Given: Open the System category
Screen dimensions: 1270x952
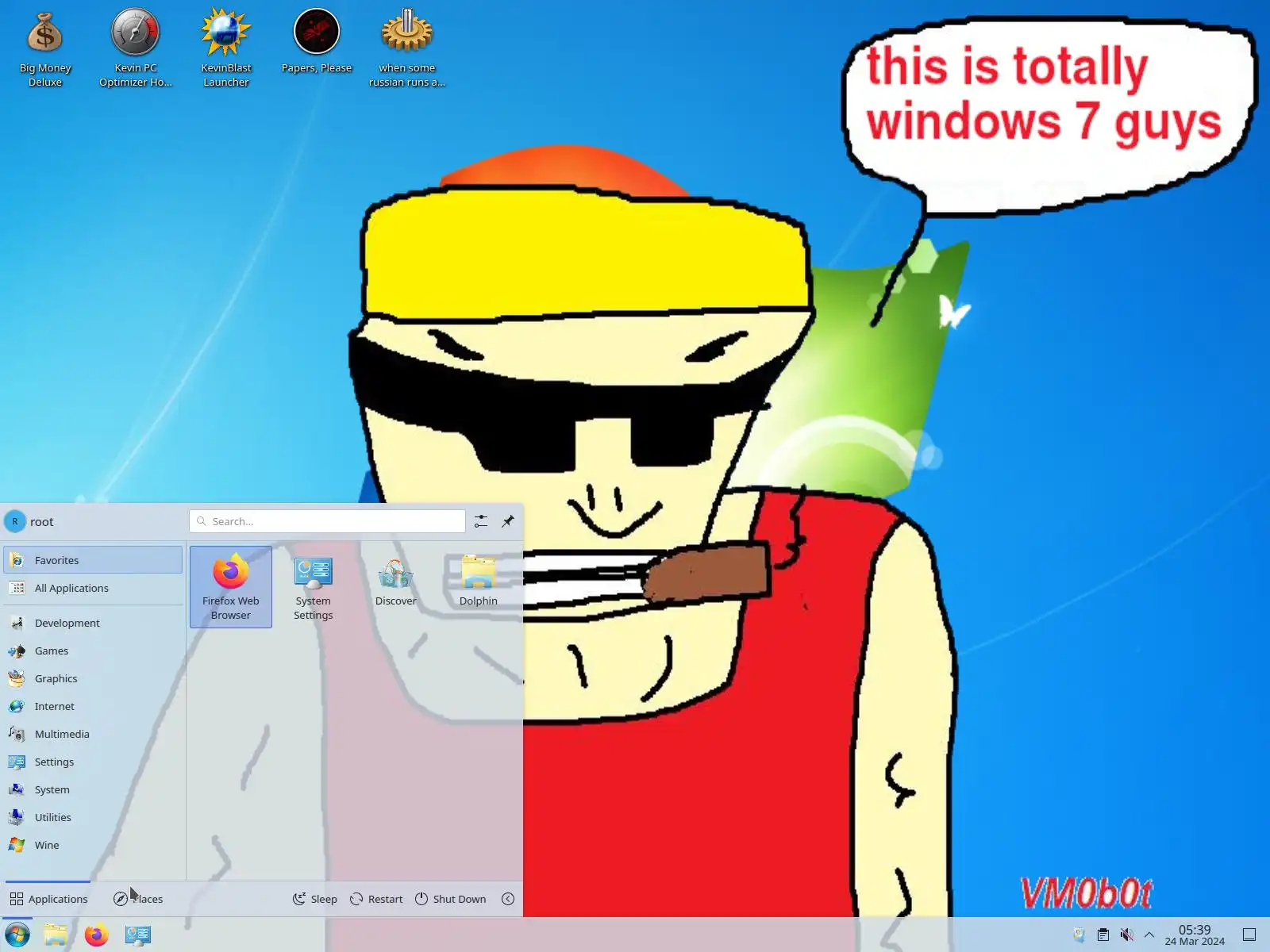Looking at the screenshot, I should 93,789.
